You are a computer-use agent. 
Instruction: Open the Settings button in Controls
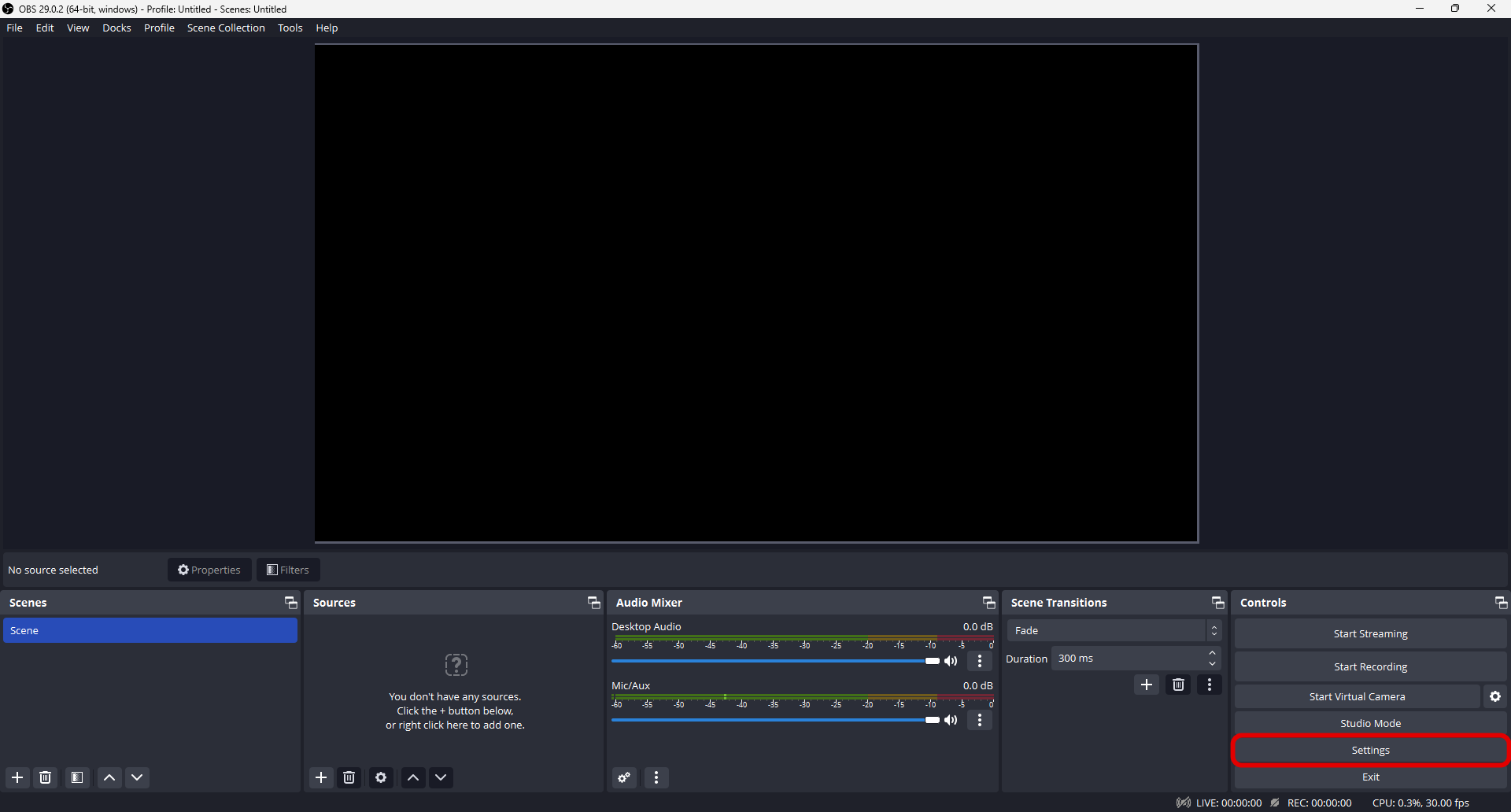[1370, 750]
